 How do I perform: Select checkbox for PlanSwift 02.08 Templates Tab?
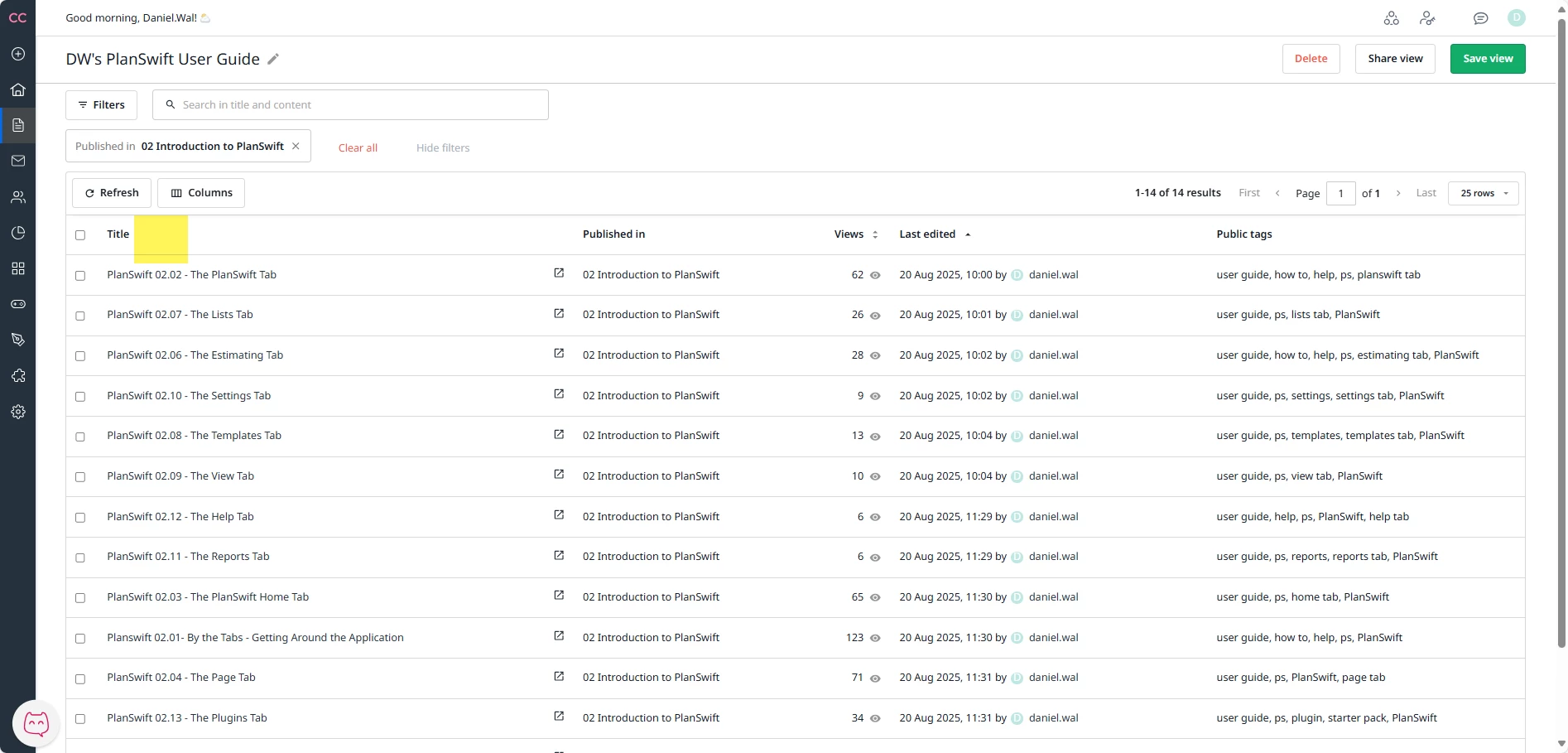point(80,437)
